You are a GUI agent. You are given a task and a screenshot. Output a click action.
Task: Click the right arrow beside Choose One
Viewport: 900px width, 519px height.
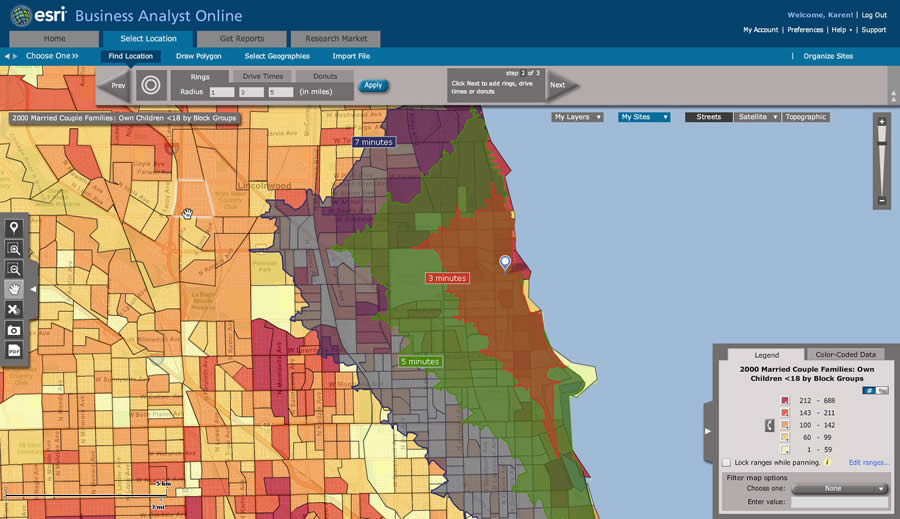coord(15,56)
